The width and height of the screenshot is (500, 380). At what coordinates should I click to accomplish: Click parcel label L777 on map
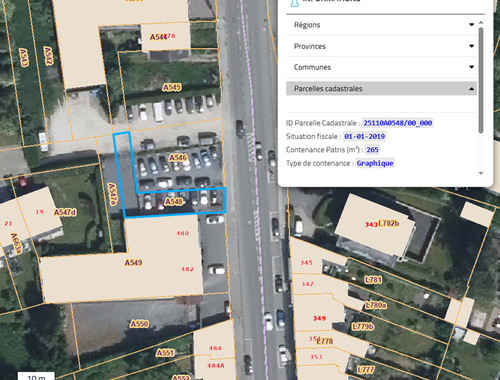366,370
